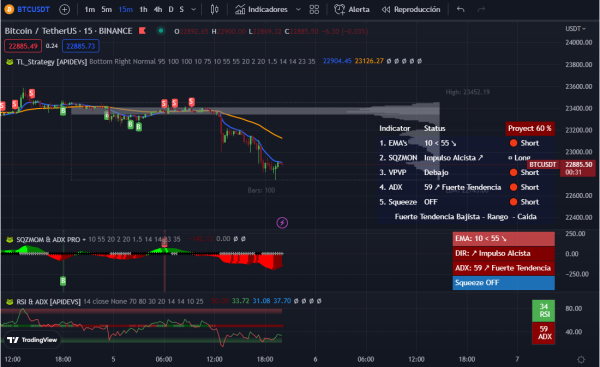Select the S weekly timeframe
Viewport: 600px width, 367px height.
point(182,10)
